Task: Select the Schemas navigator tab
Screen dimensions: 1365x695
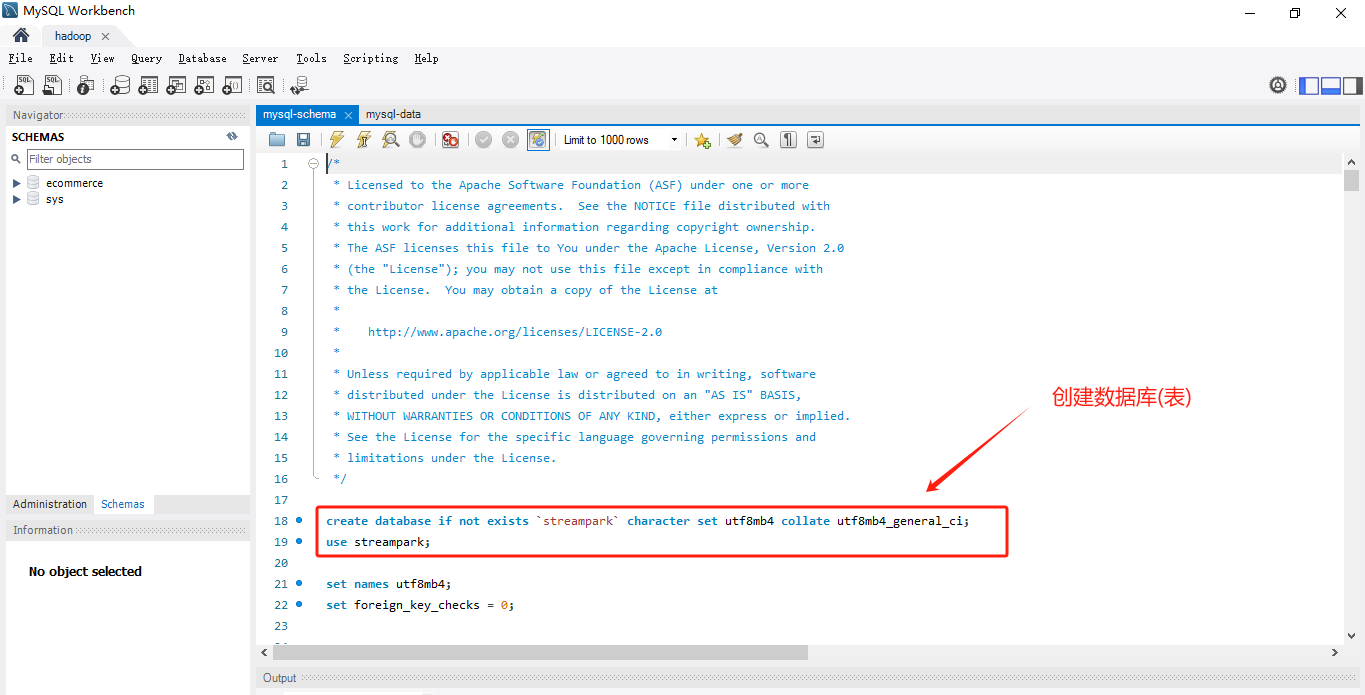Action: pos(123,504)
